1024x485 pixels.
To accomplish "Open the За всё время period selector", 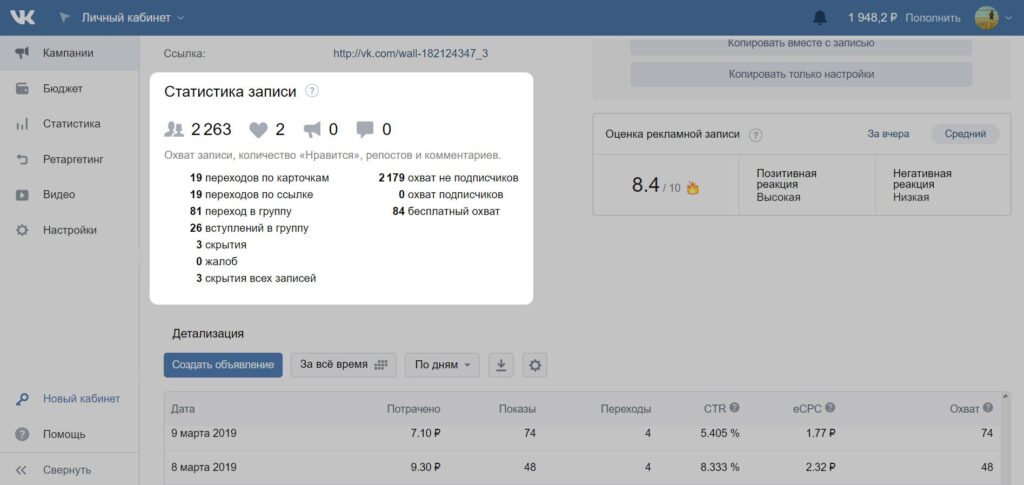I will click(x=343, y=365).
